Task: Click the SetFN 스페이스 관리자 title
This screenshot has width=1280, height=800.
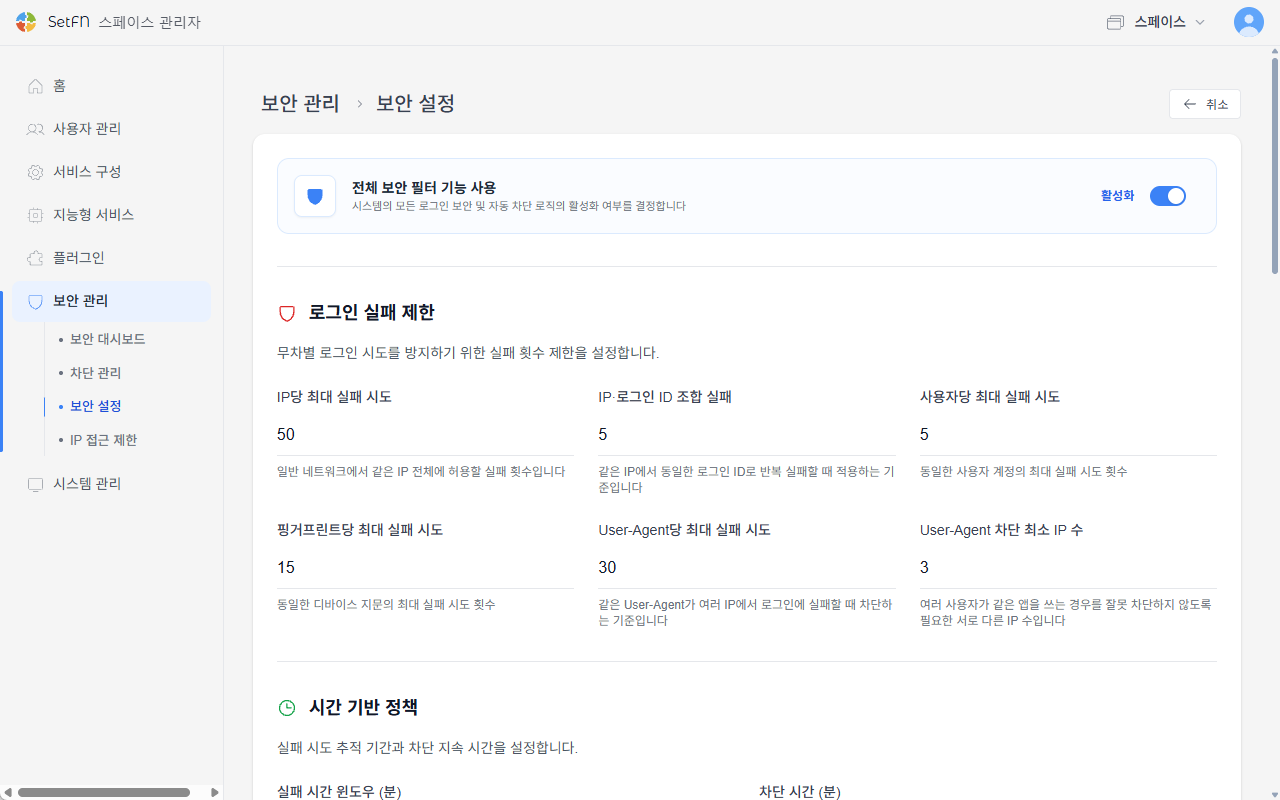Action: (x=124, y=22)
